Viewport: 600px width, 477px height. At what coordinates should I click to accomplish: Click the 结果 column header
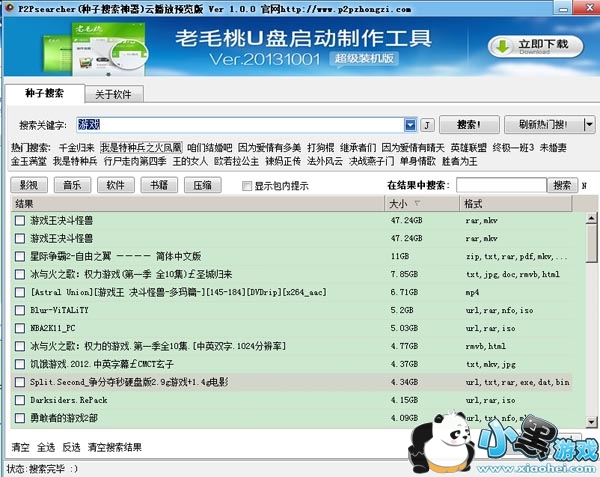point(197,203)
